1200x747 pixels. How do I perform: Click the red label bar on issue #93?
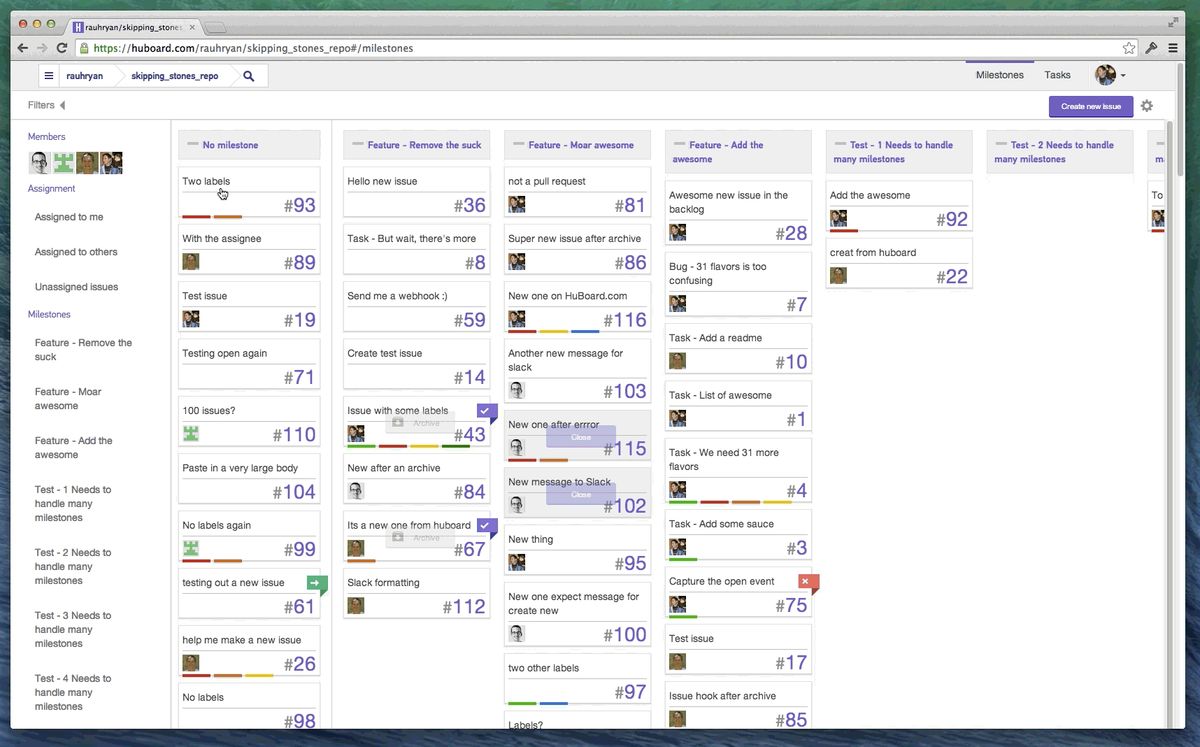coord(196,217)
